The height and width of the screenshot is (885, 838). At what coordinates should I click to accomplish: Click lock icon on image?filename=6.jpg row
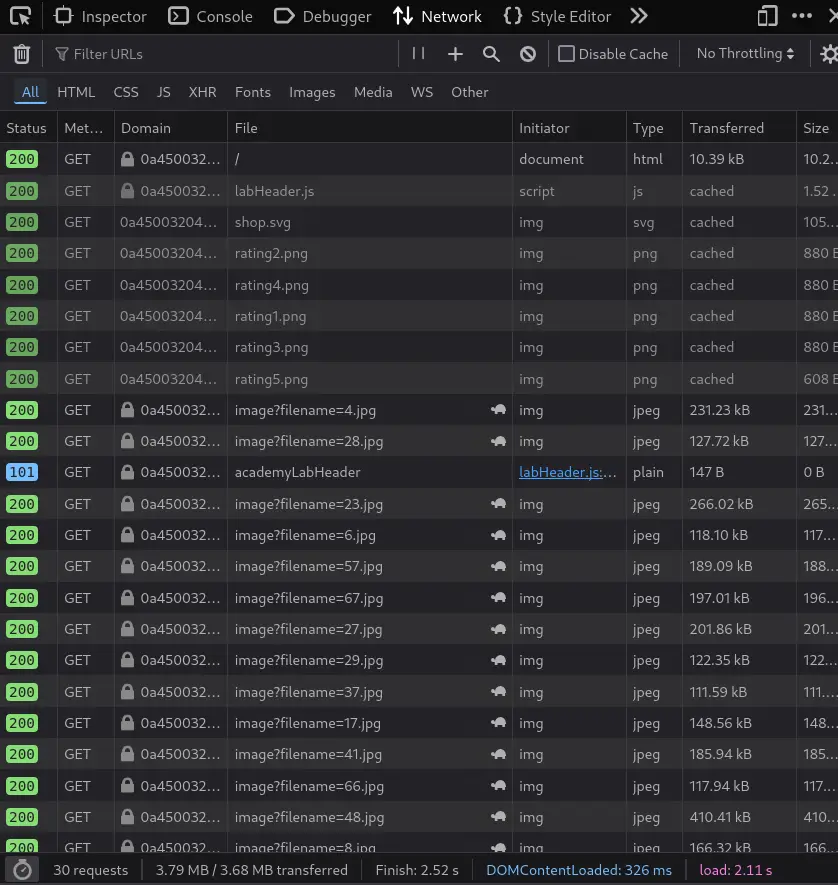click(x=128, y=534)
